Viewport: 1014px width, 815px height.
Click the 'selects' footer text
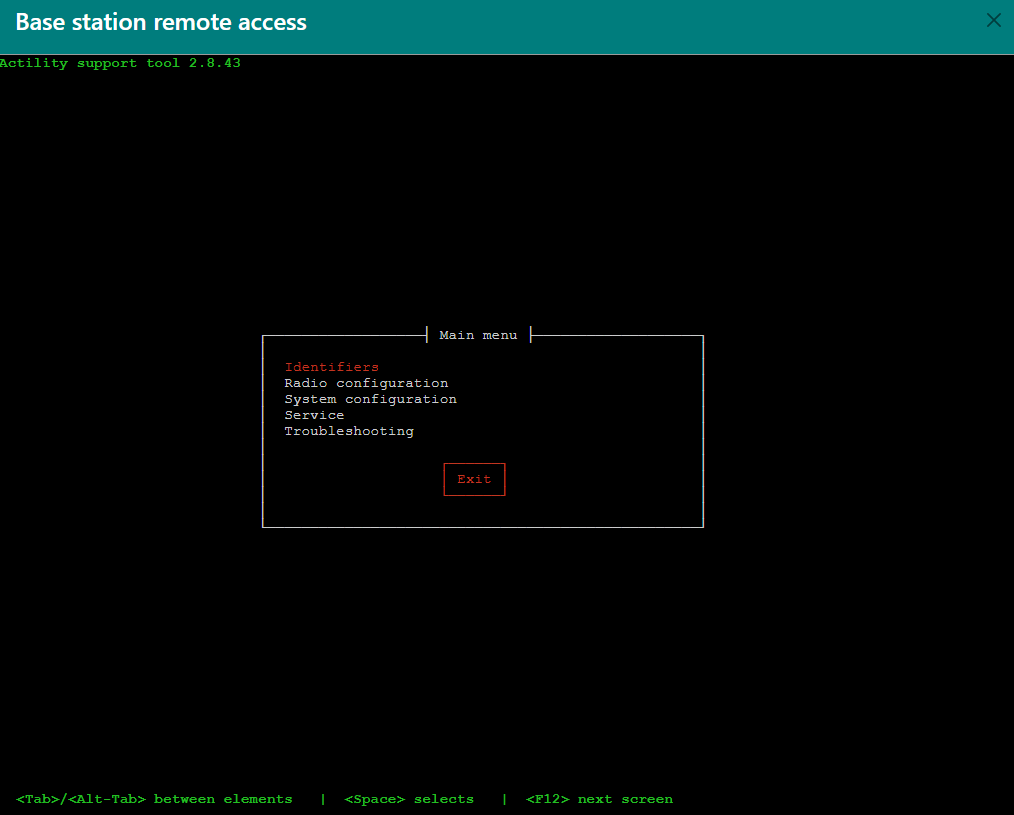point(444,799)
